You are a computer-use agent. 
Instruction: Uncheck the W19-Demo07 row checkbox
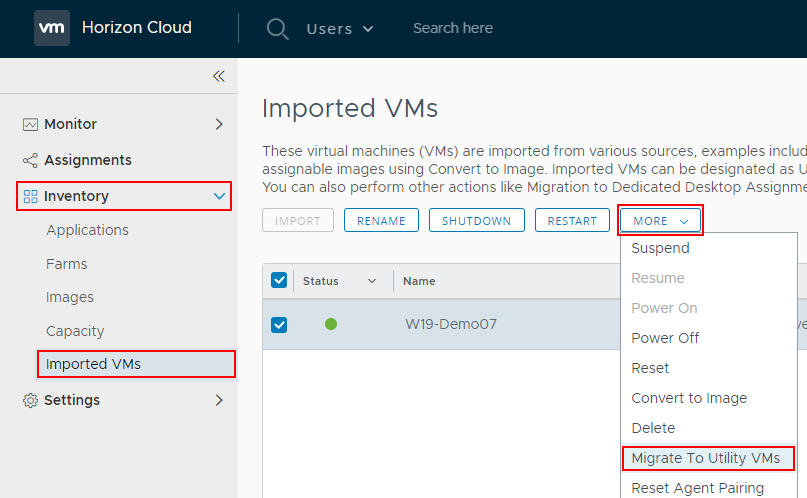click(x=279, y=324)
